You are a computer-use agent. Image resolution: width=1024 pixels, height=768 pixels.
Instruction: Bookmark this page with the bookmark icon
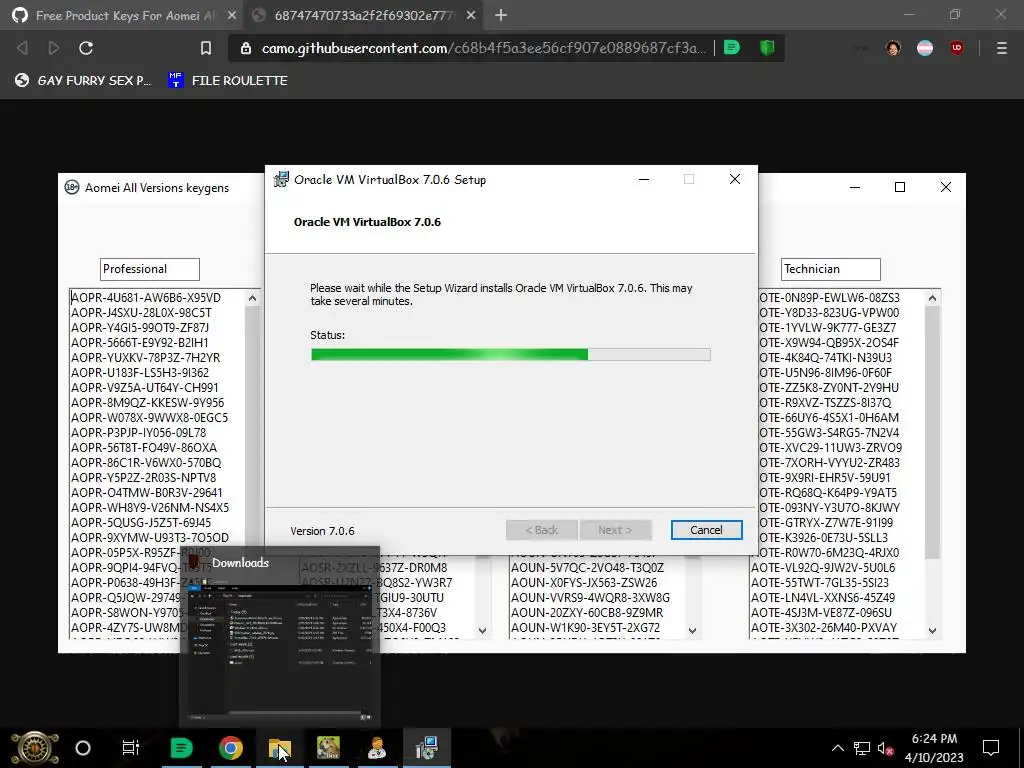click(x=206, y=48)
